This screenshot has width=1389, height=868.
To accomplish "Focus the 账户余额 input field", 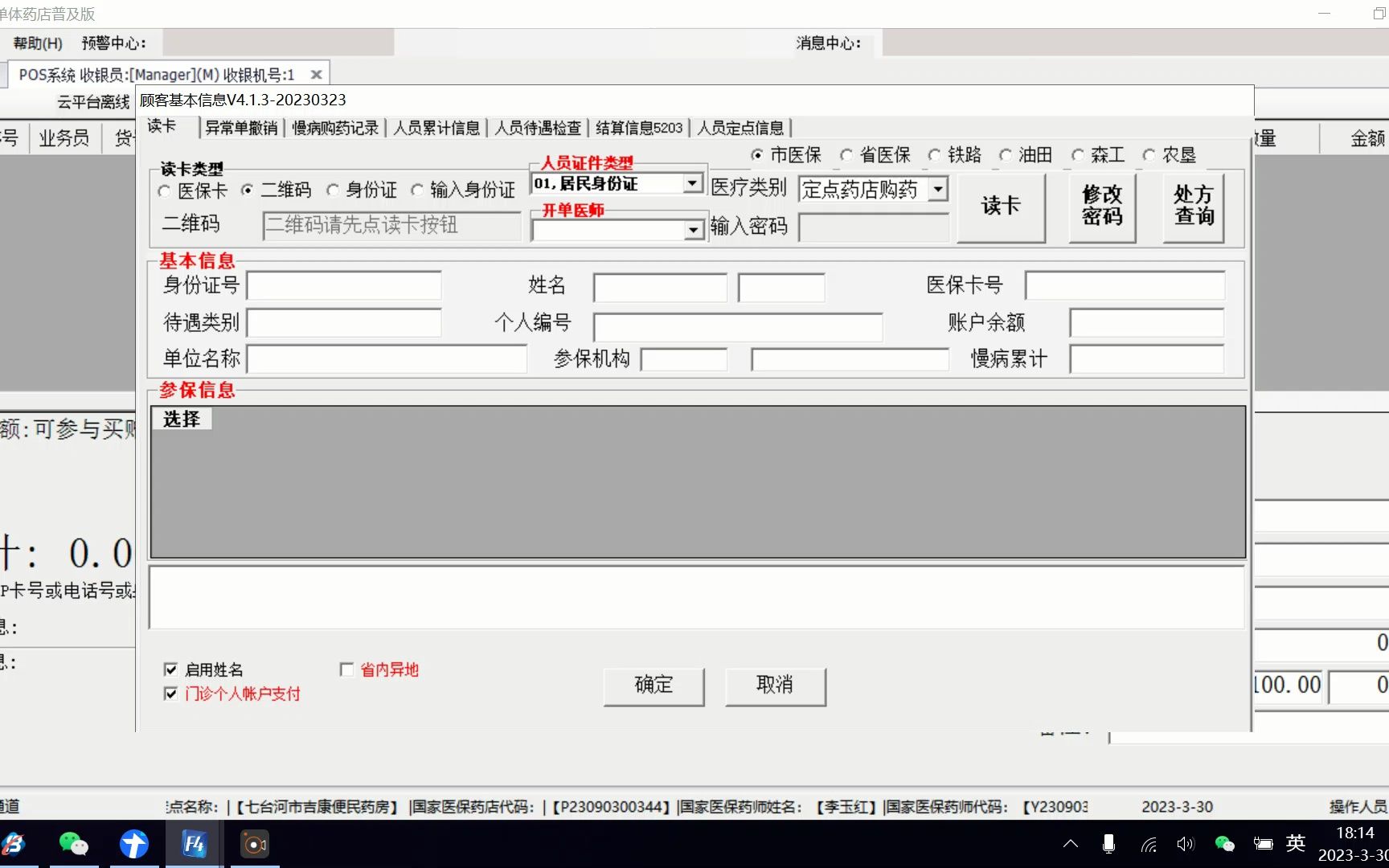I will tap(1147, 323).
